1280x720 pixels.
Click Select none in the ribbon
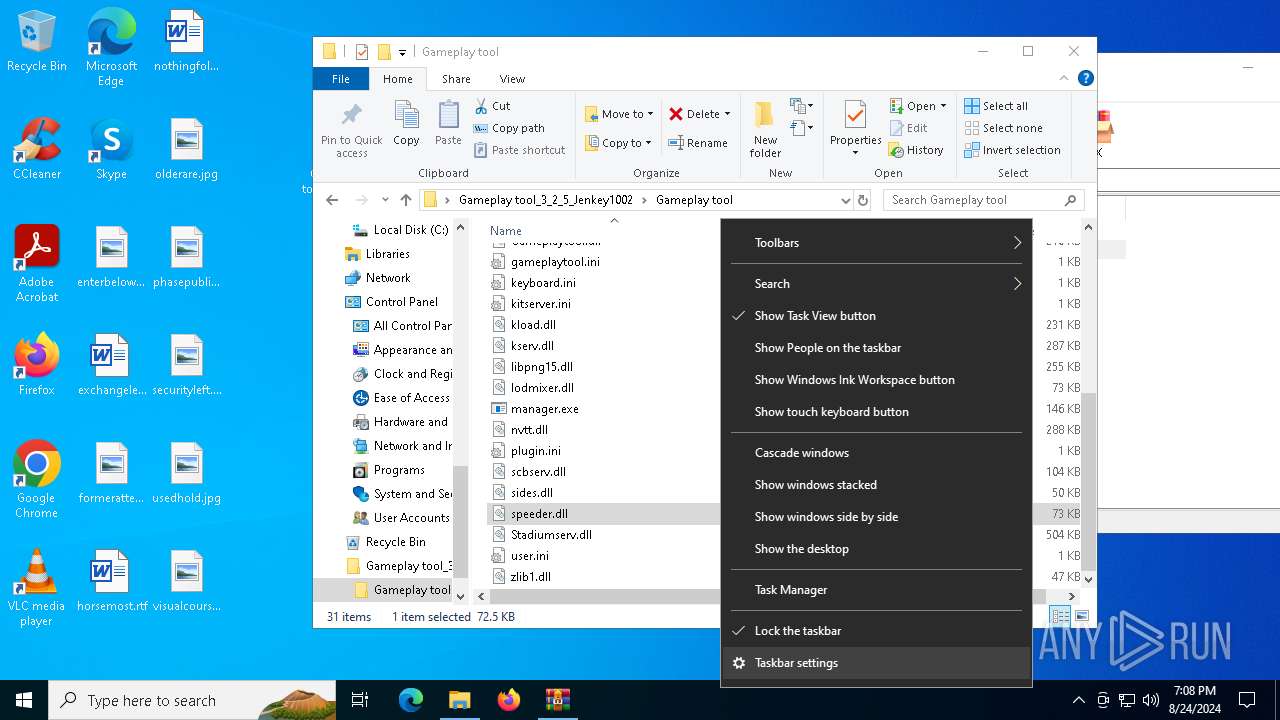coord(1003,128)
